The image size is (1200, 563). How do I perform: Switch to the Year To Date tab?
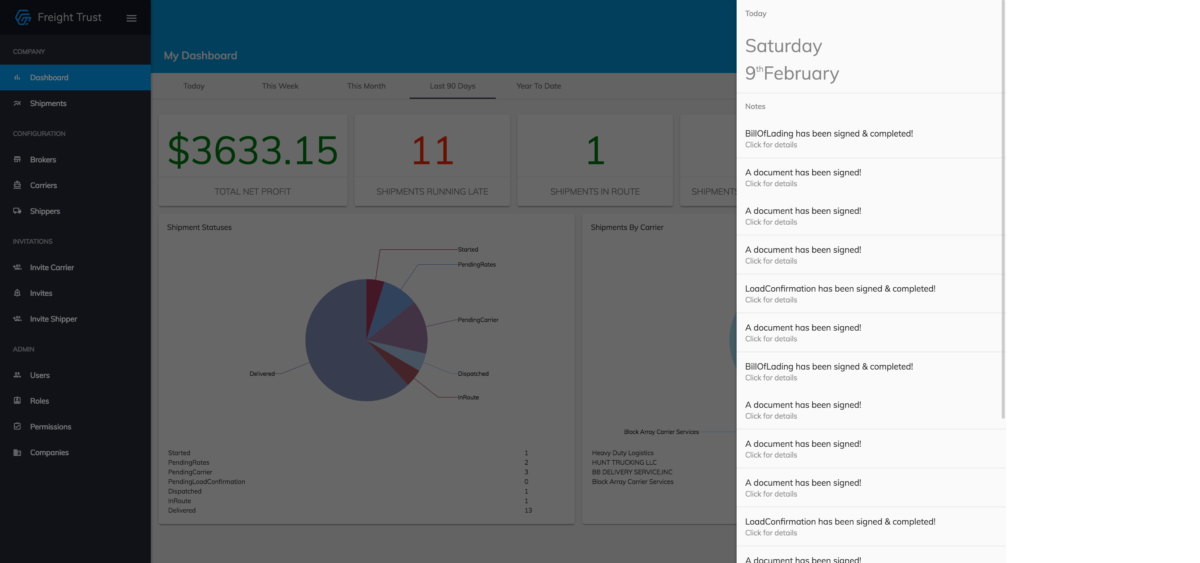click(x=538, y=86)
